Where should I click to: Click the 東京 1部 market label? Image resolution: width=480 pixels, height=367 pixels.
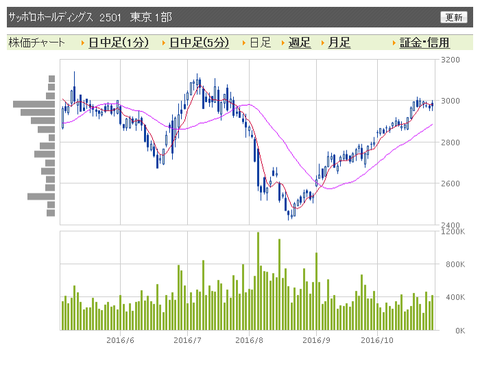click(x=151, y=17)
